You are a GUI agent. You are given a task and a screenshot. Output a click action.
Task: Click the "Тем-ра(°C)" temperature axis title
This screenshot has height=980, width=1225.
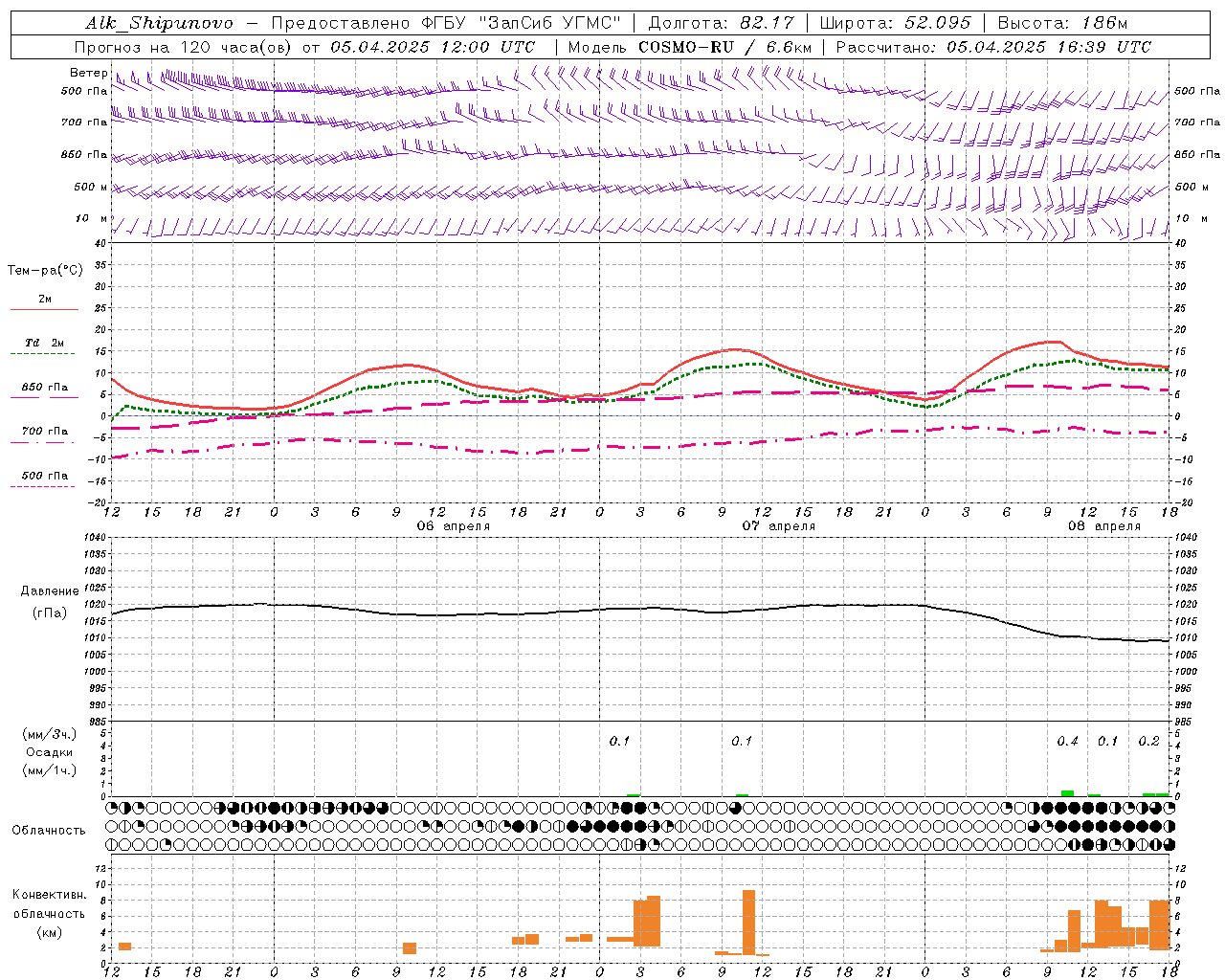(45, 271)
